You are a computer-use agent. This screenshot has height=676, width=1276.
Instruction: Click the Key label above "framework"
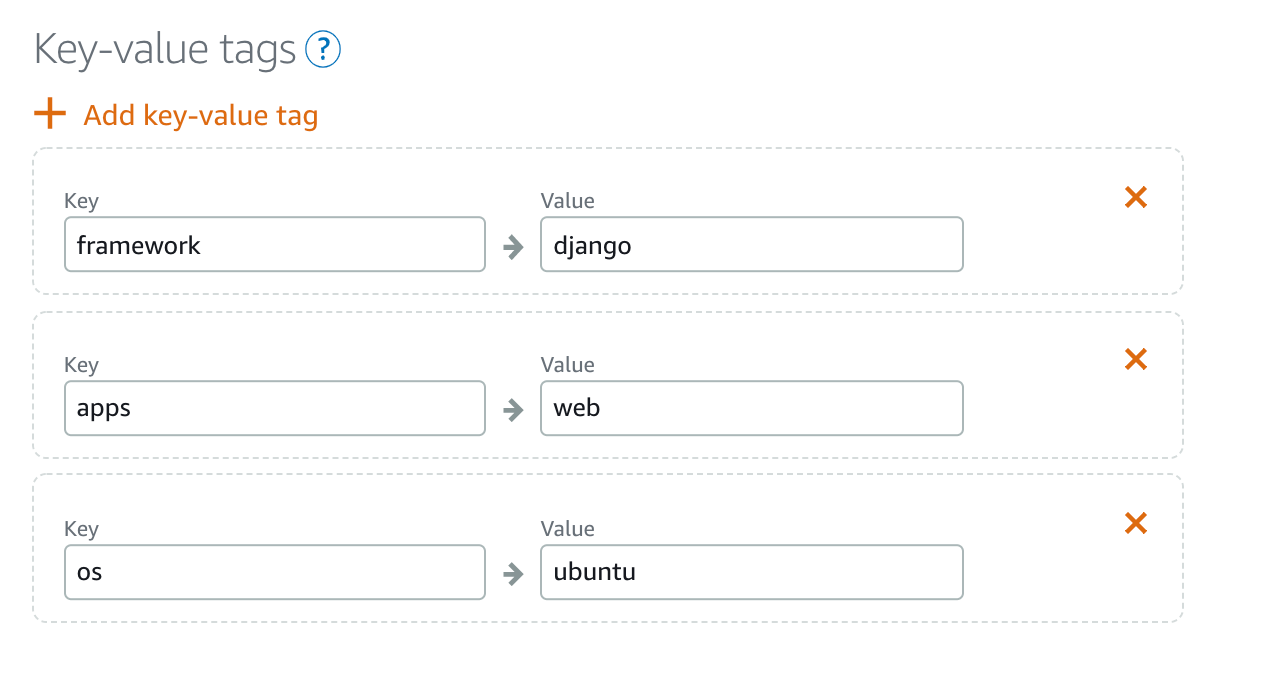pos(81,201)
